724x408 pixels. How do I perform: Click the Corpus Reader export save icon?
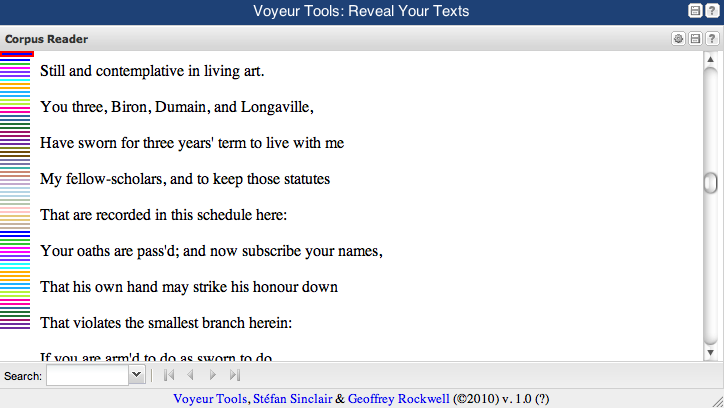click(695, 39)
